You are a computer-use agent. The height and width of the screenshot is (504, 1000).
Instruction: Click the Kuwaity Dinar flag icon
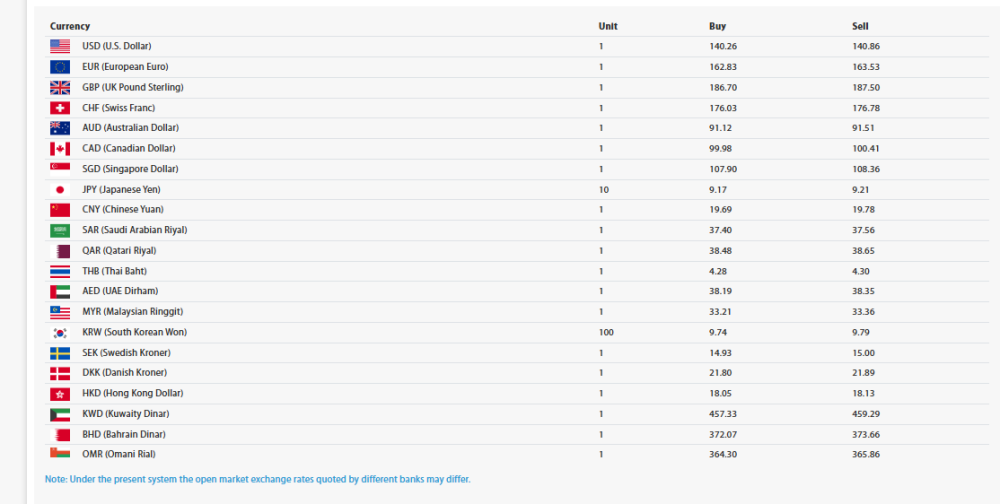point(60,414)
